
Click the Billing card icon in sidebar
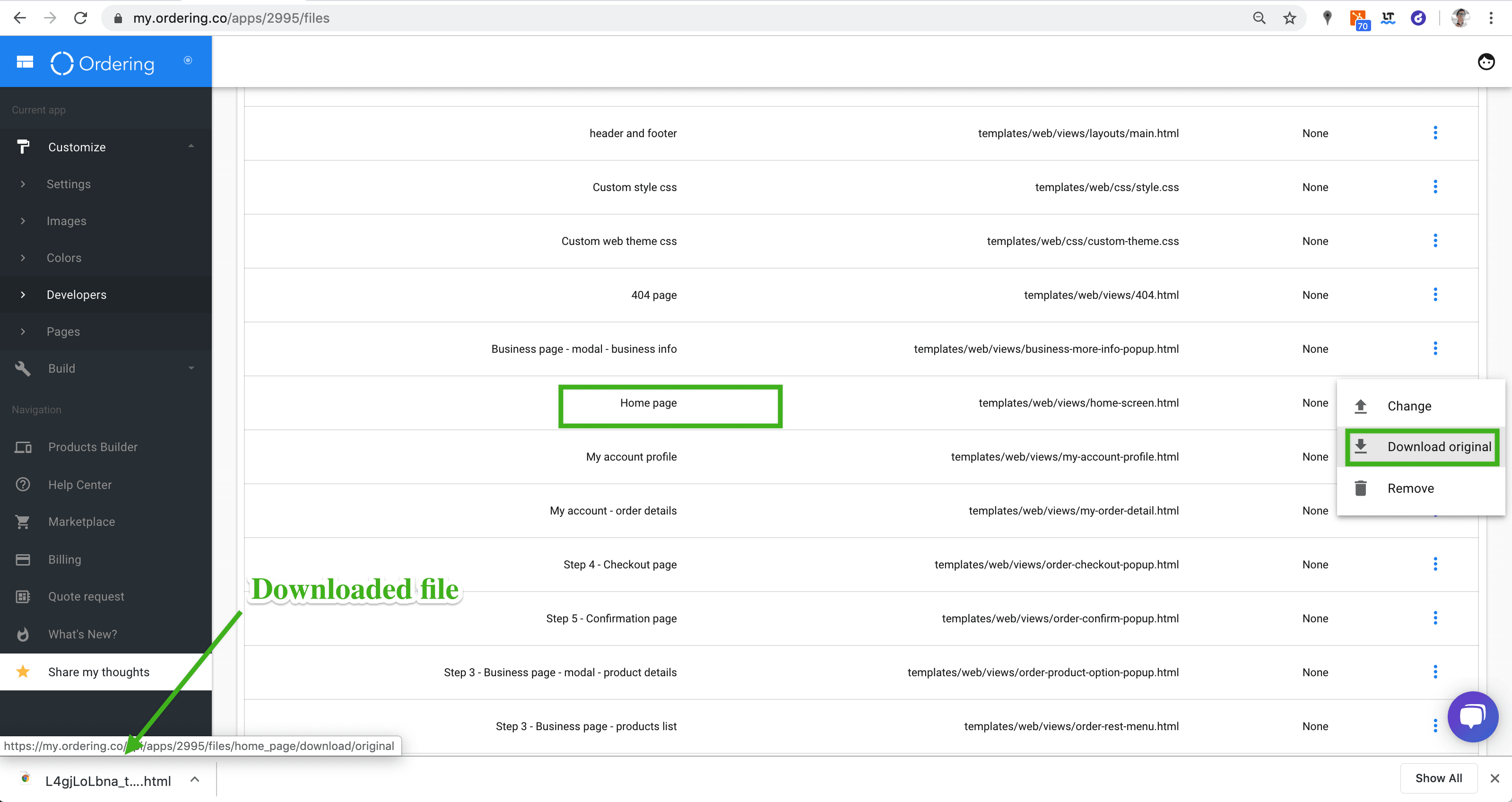23,559
